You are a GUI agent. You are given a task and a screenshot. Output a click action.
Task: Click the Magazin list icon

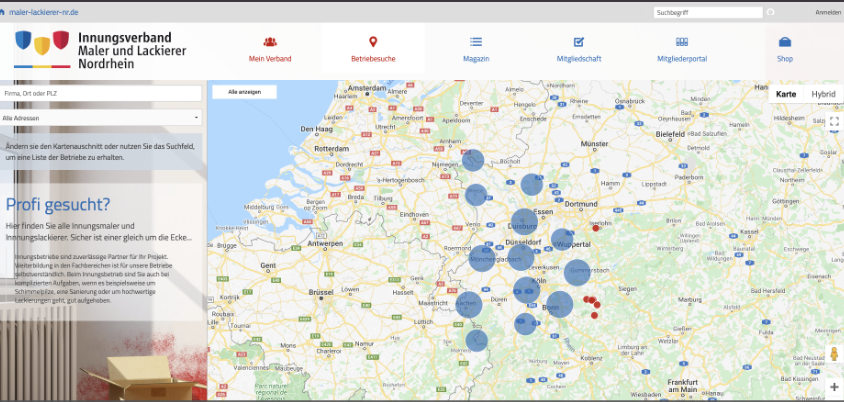click(476, 41)
